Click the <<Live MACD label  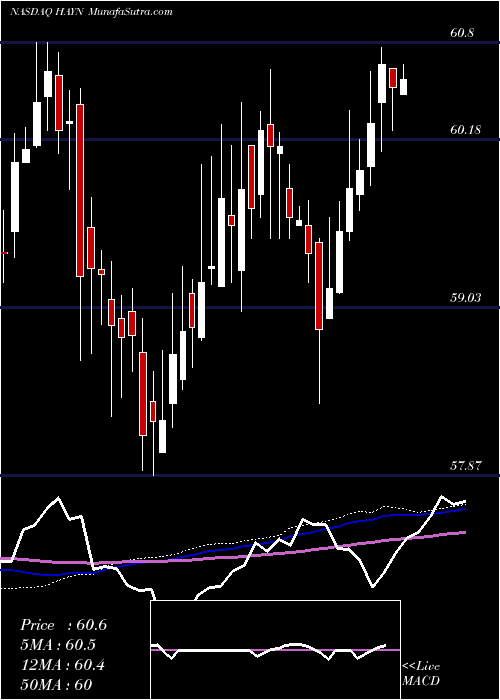[x=421, y=674]
